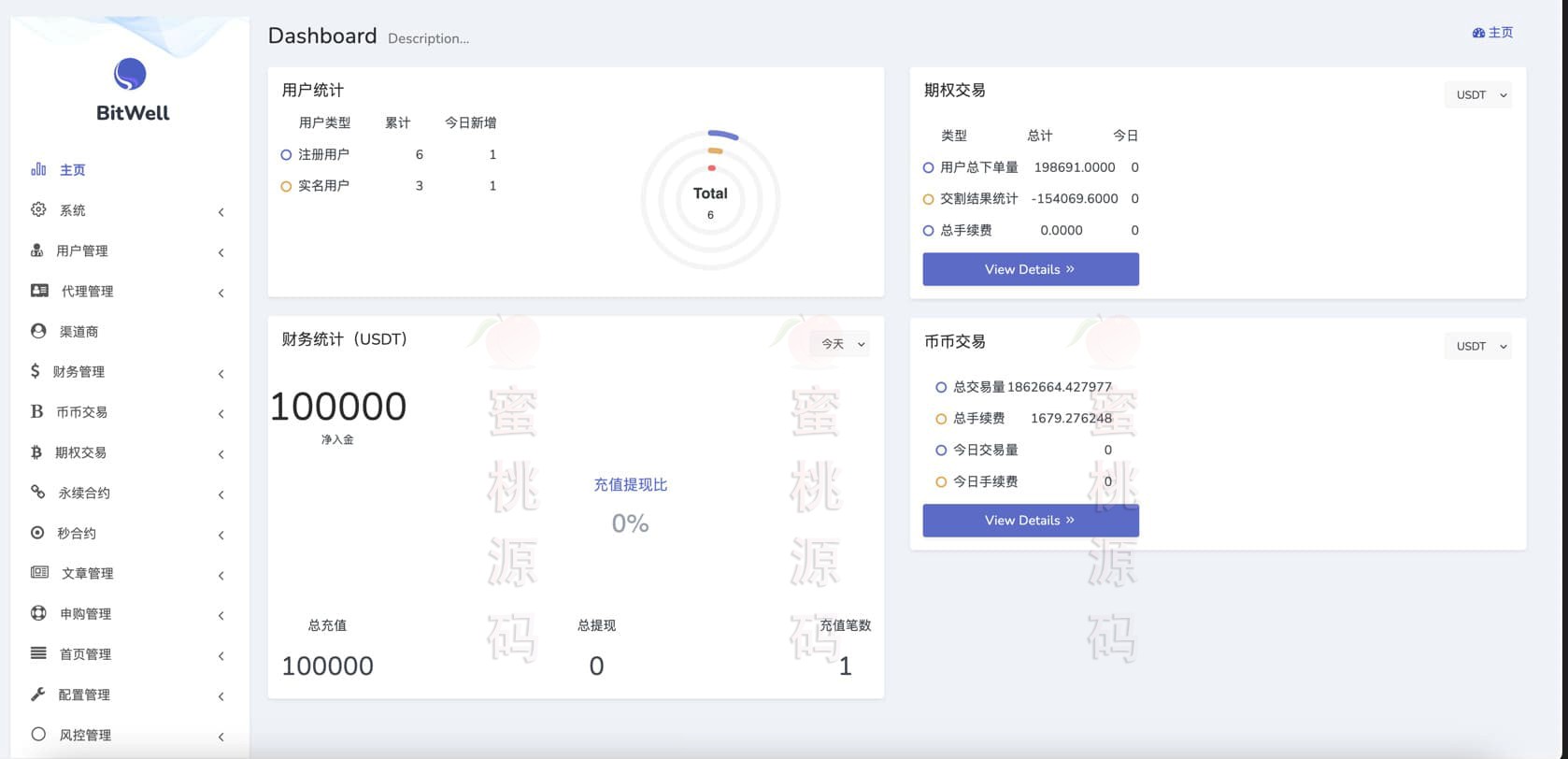Screen dimensions: 1568x759
Task: Open the USDT dropdown in 期权交易 panel
Action: [1477, 95]
